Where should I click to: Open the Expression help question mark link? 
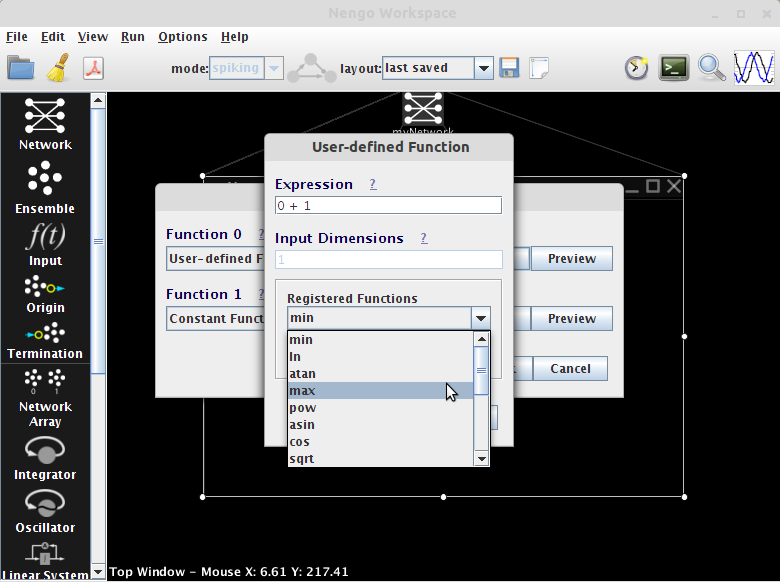click(373, 185)
